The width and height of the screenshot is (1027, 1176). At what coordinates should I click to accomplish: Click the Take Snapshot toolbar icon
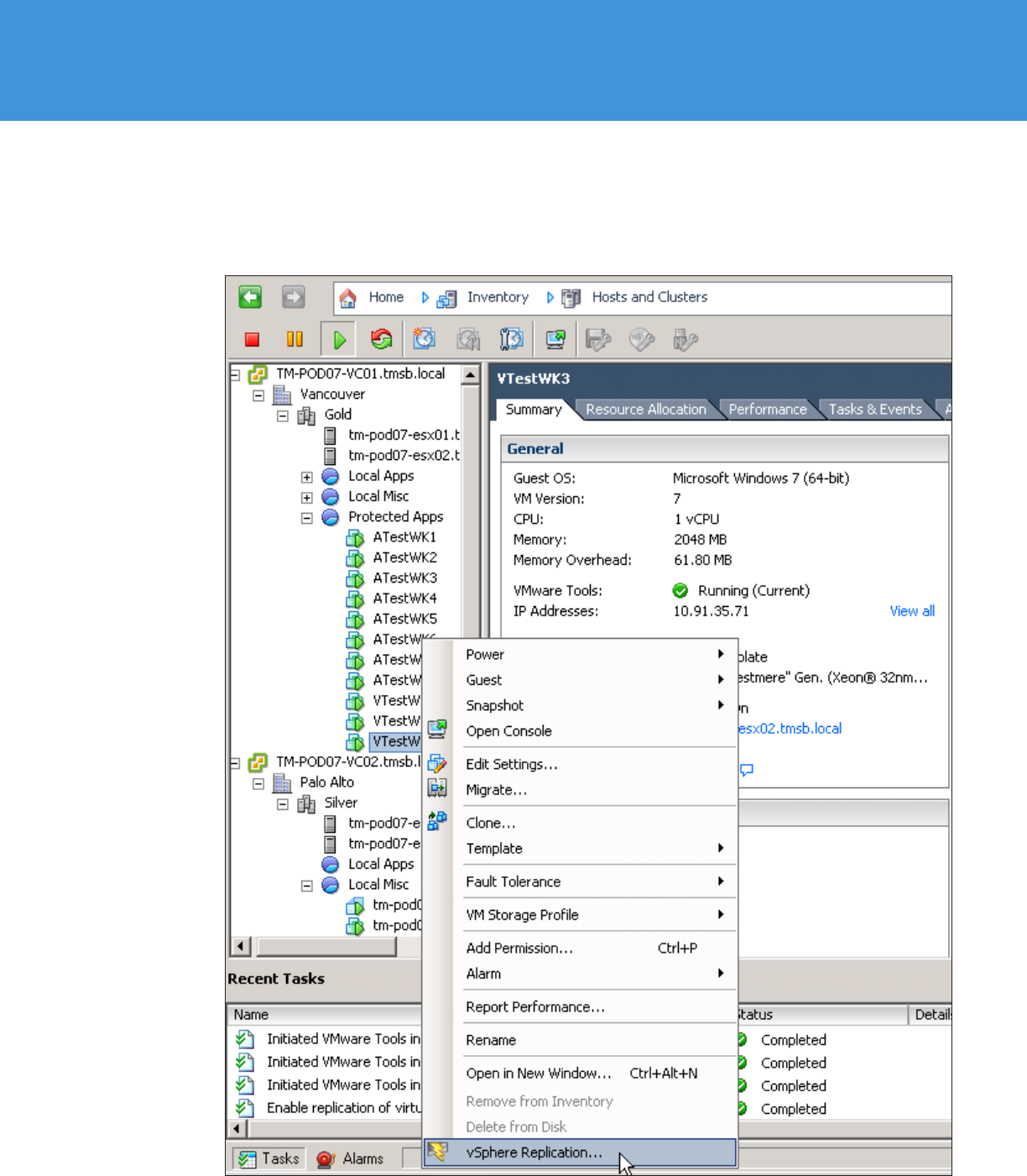(425, 339)
